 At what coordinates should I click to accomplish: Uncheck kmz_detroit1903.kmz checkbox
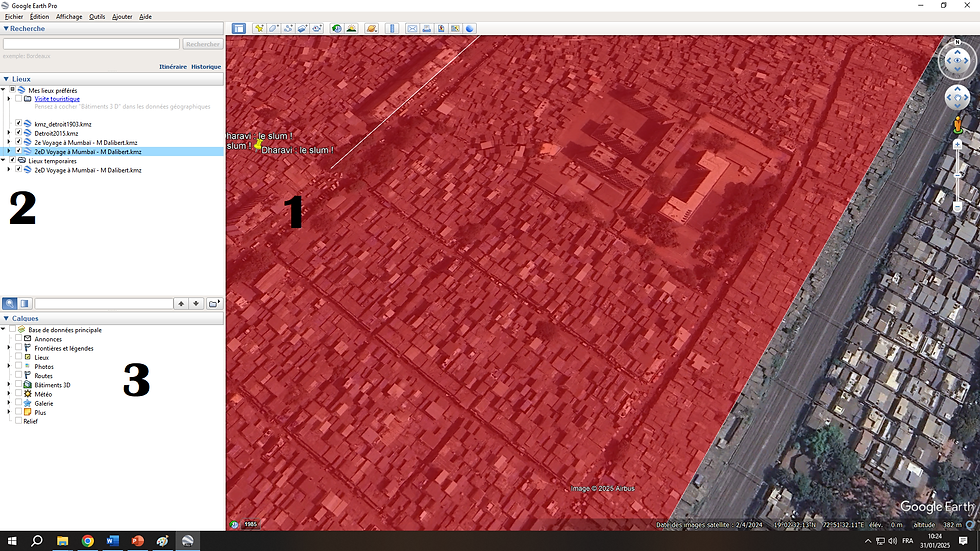click(18, 124)
